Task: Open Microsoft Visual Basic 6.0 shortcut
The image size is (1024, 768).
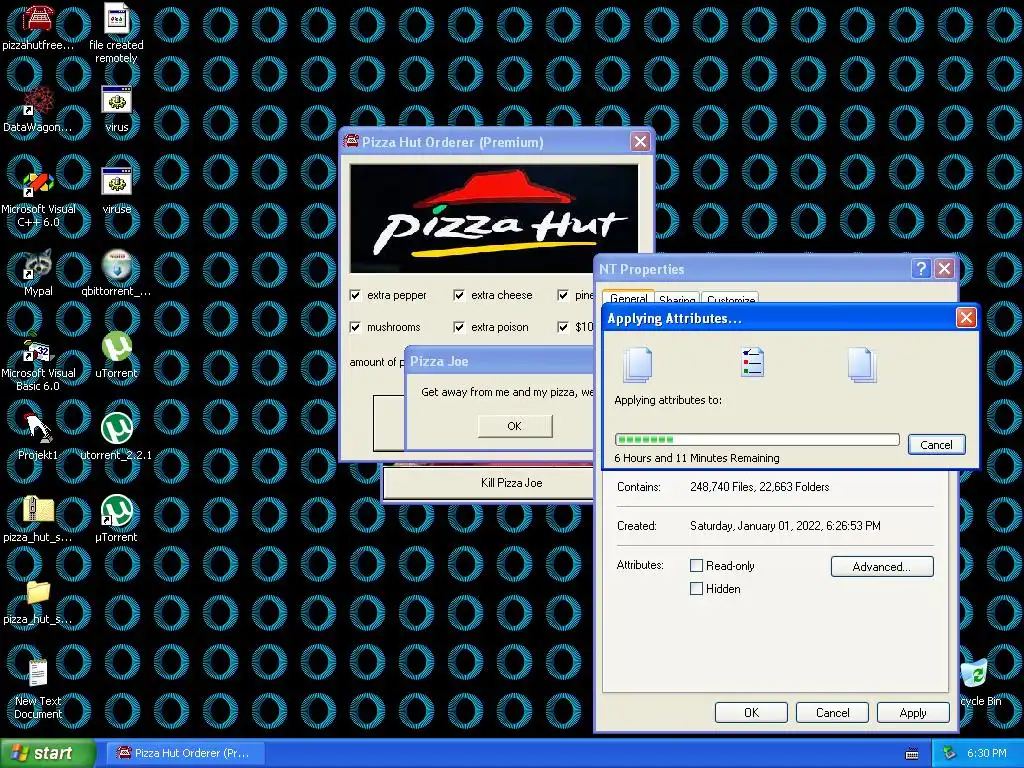Action: [x=38, y=347]
